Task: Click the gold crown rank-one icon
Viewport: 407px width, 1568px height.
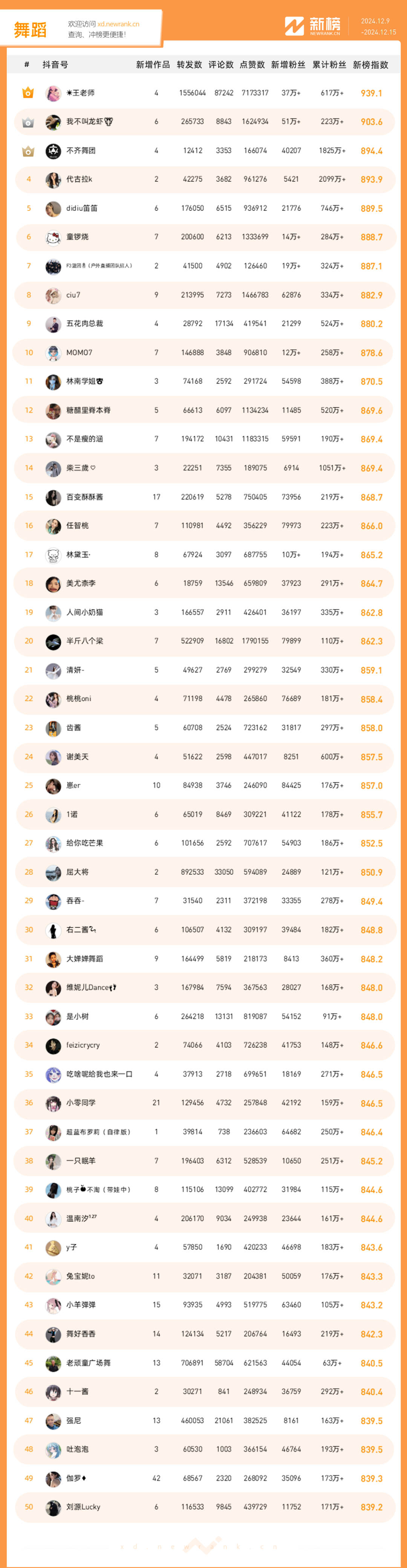Action: click(28, 93)
